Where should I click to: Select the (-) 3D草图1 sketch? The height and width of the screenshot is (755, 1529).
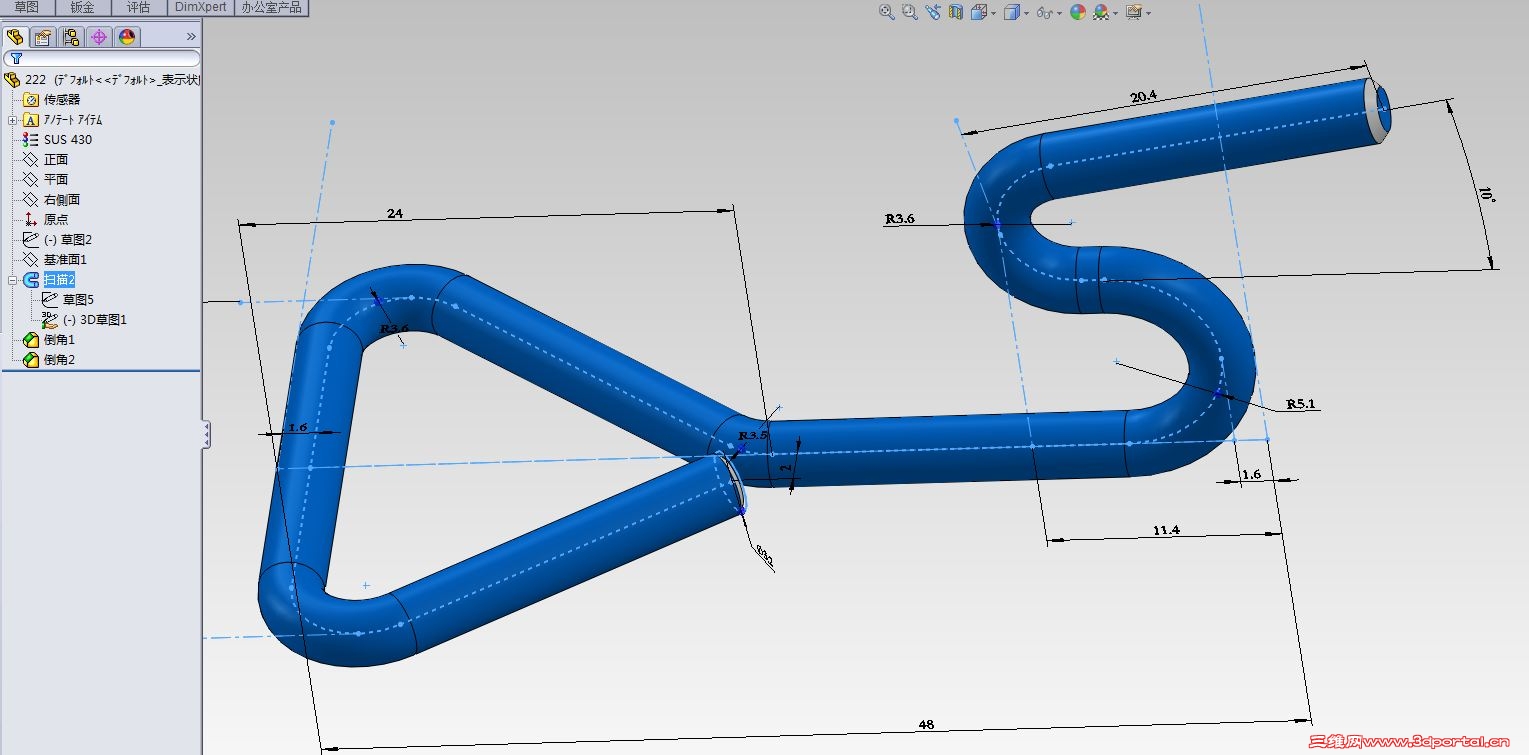(x=85, y=320)
